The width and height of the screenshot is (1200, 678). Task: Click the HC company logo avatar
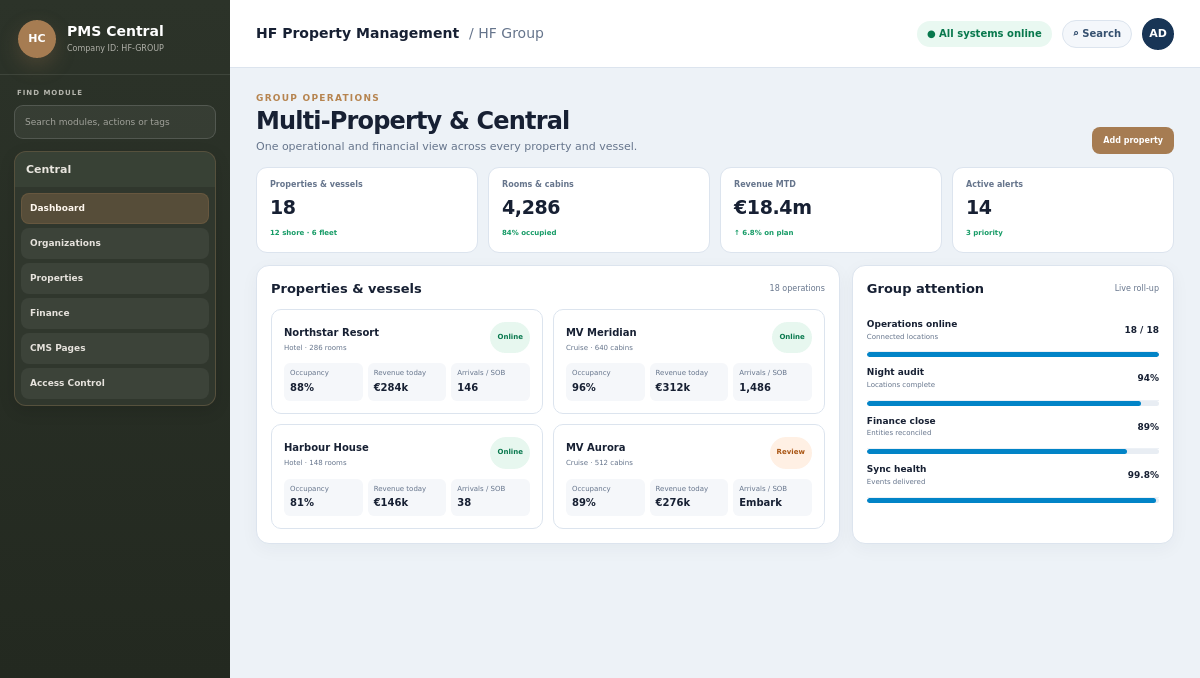point(37,39)
